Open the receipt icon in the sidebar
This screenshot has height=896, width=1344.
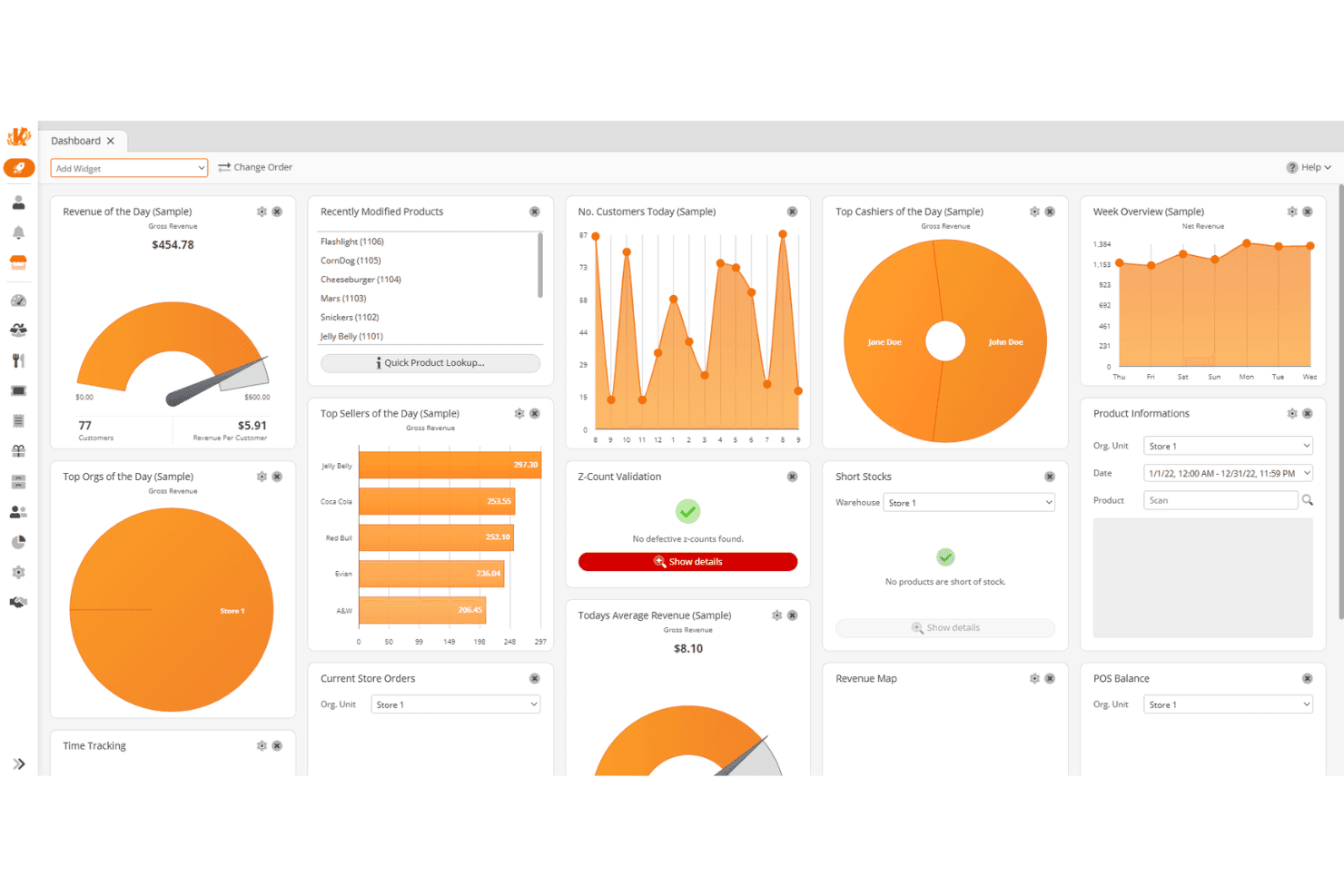click(x=18, y=421)
